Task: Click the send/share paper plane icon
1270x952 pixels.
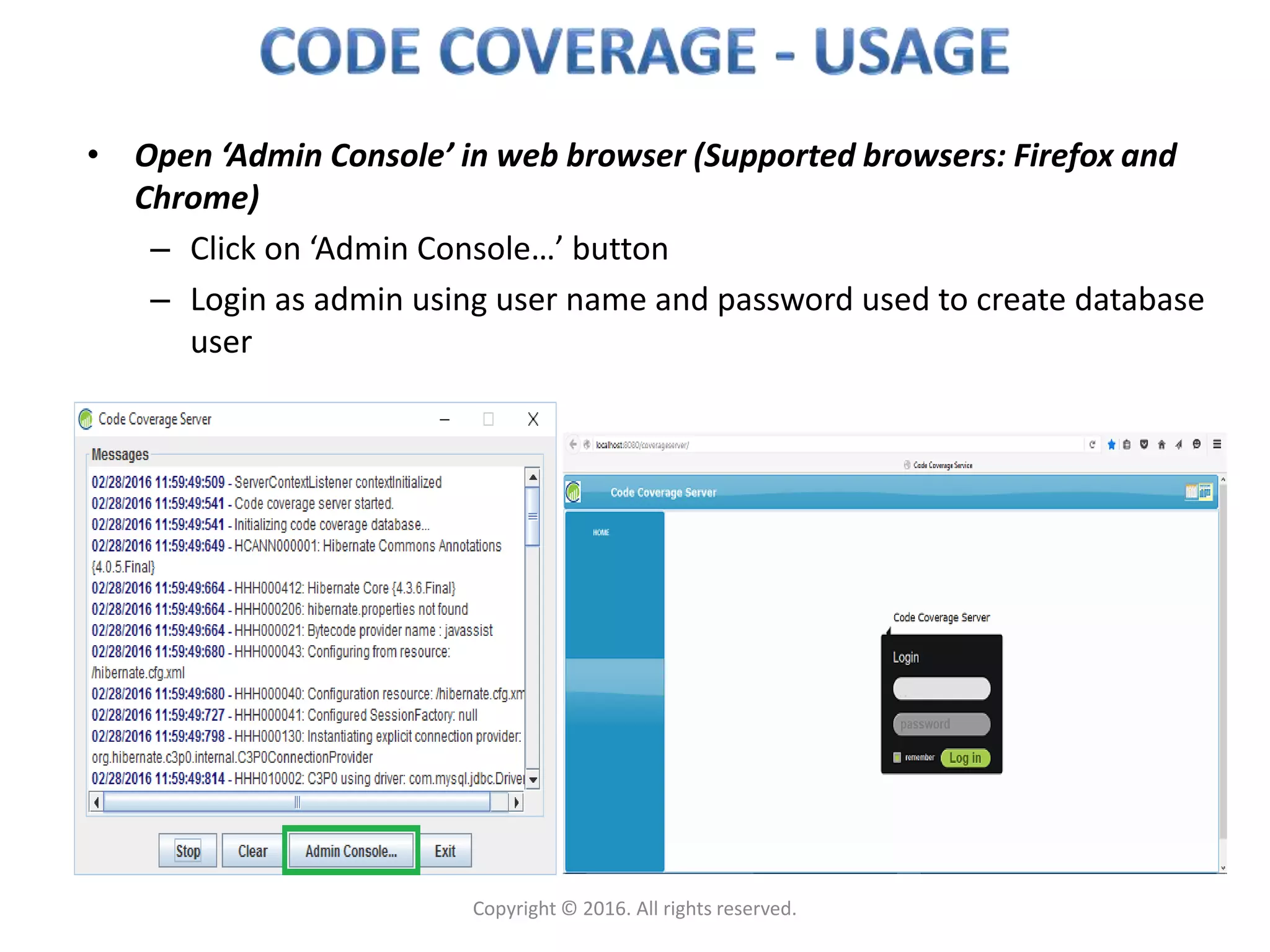Action: coord(1179,444)
